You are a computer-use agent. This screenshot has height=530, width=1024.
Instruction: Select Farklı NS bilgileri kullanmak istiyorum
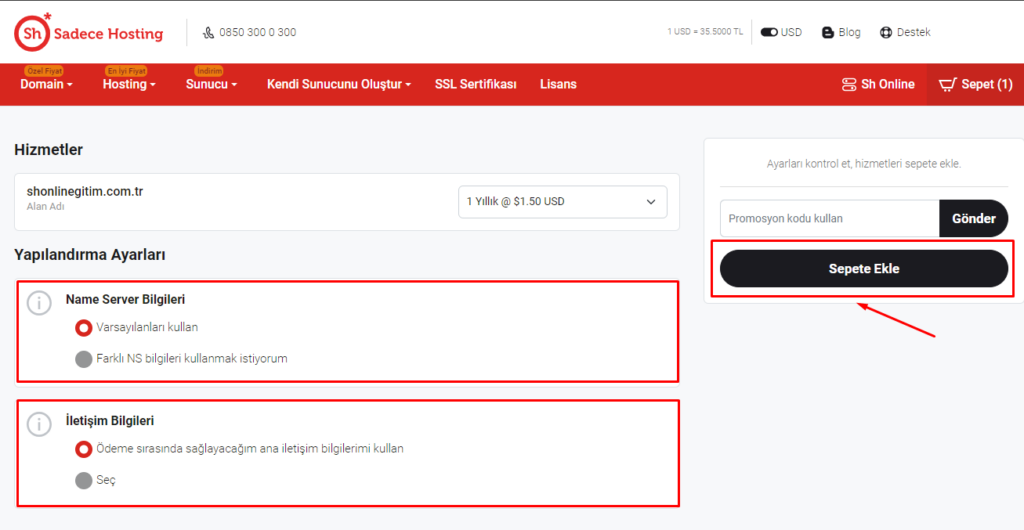click(x=84, y=359)
